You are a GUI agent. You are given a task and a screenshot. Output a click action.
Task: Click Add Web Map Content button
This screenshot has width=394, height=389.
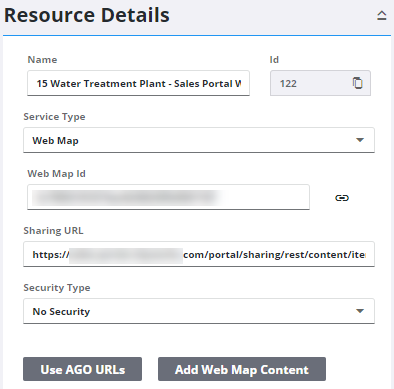(242, 369)
